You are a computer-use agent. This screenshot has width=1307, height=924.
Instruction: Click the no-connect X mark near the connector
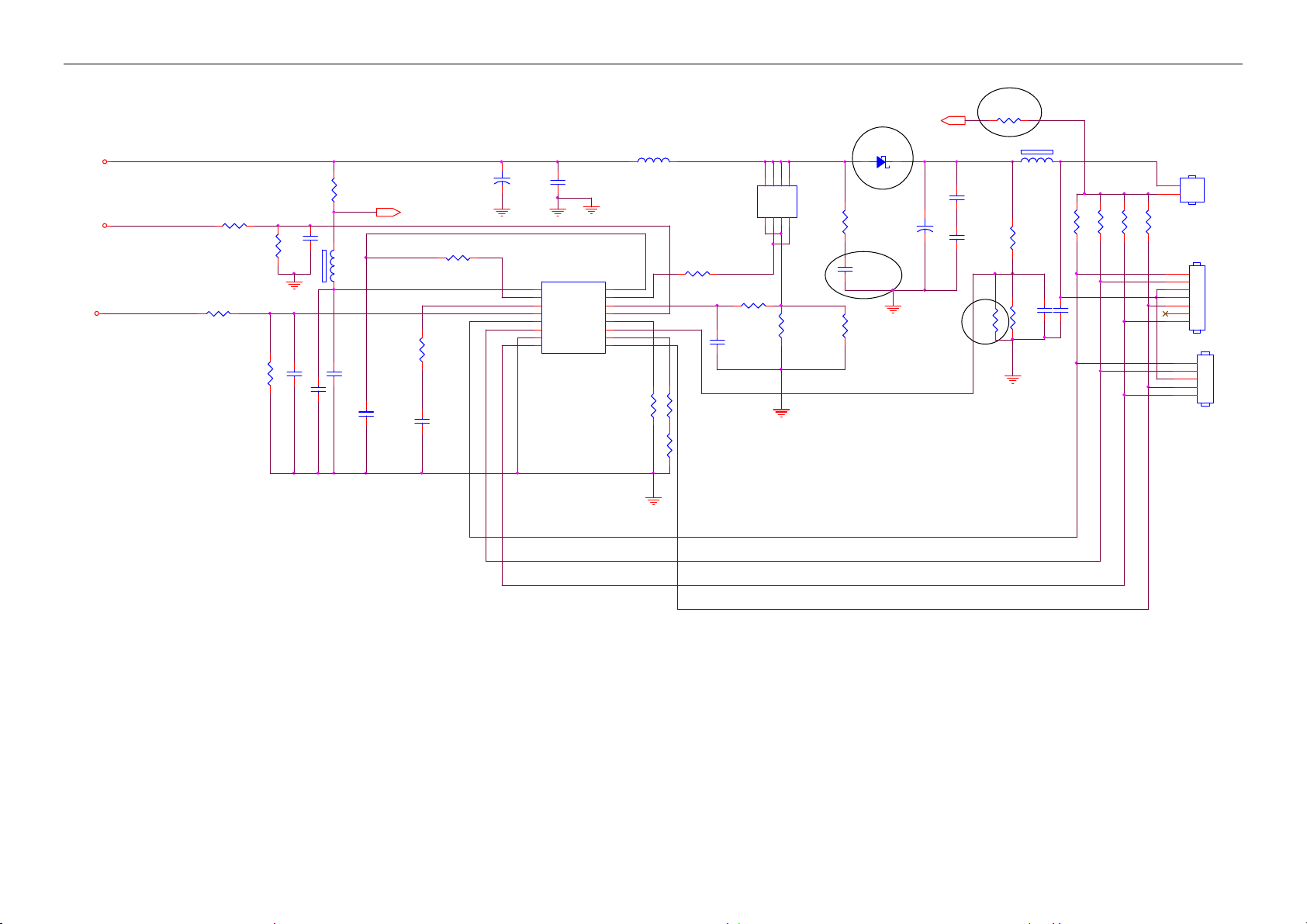point(1165,313)
